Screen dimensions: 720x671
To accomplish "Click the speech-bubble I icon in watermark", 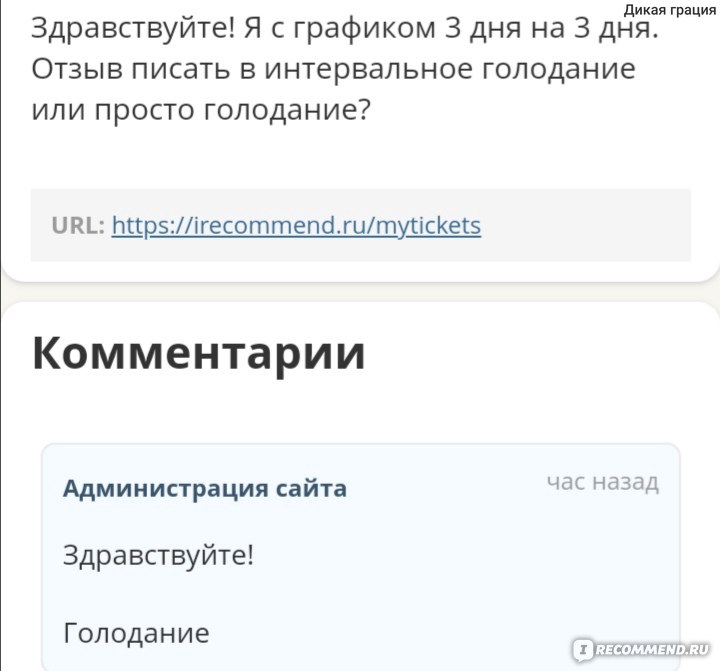I will (x=583, y=649).
